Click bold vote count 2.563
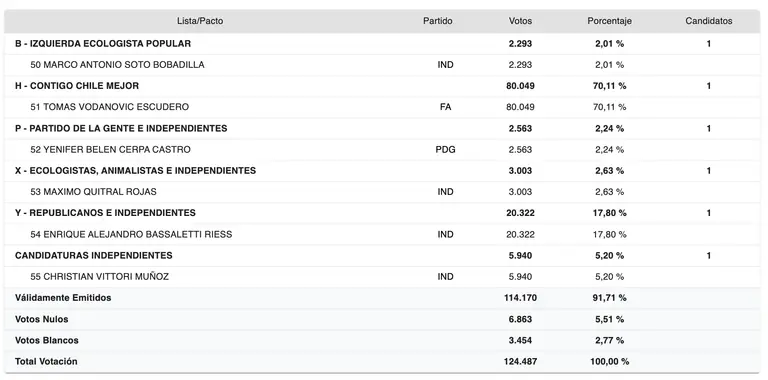 [x=520, y=128]
